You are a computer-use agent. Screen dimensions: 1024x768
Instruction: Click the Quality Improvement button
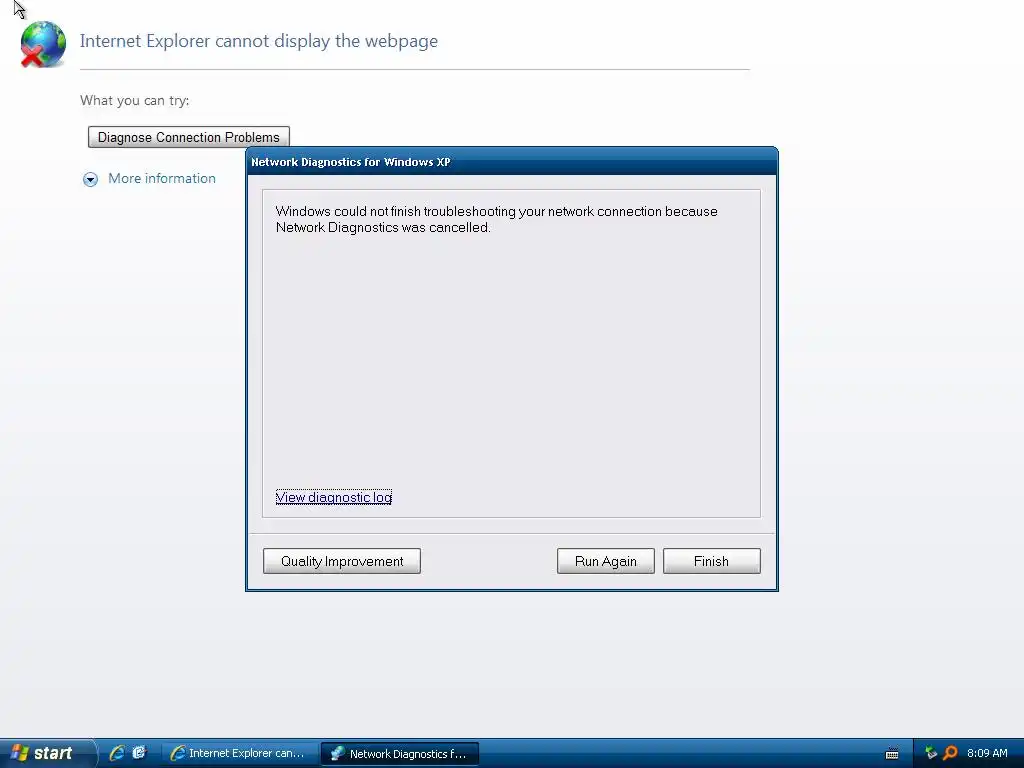click(342, 561)
